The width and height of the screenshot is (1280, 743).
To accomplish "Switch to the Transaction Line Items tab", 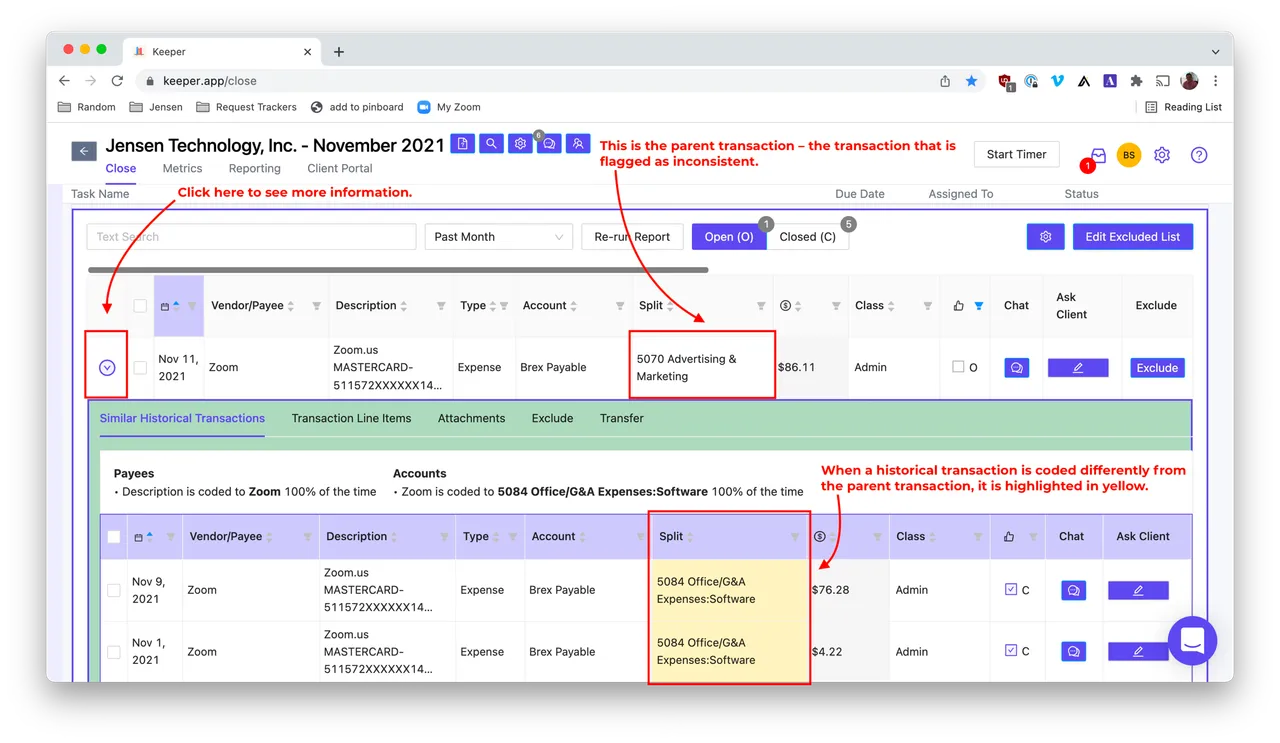I will point(351,418).
